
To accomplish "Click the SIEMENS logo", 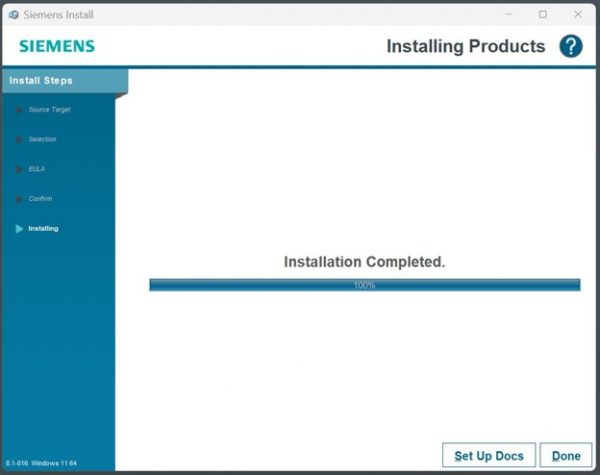I will coord(57,46).
